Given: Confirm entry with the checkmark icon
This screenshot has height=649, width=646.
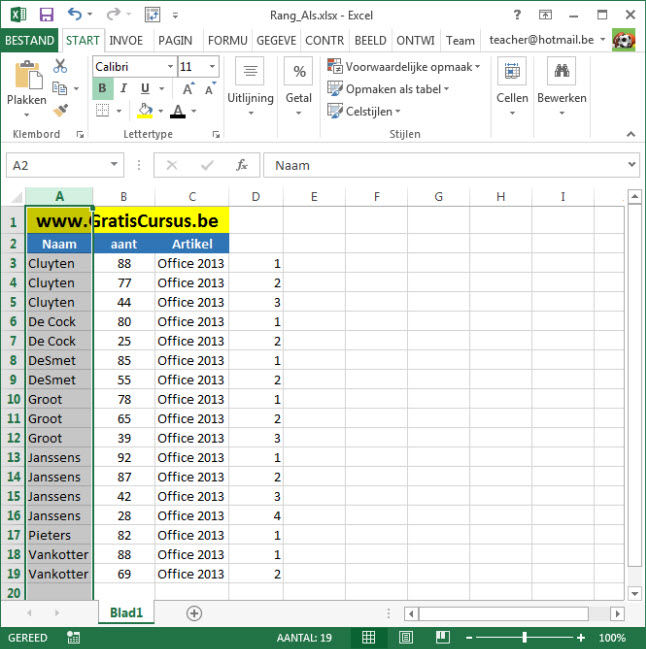Looking at the screenshot, I should 207,165.
